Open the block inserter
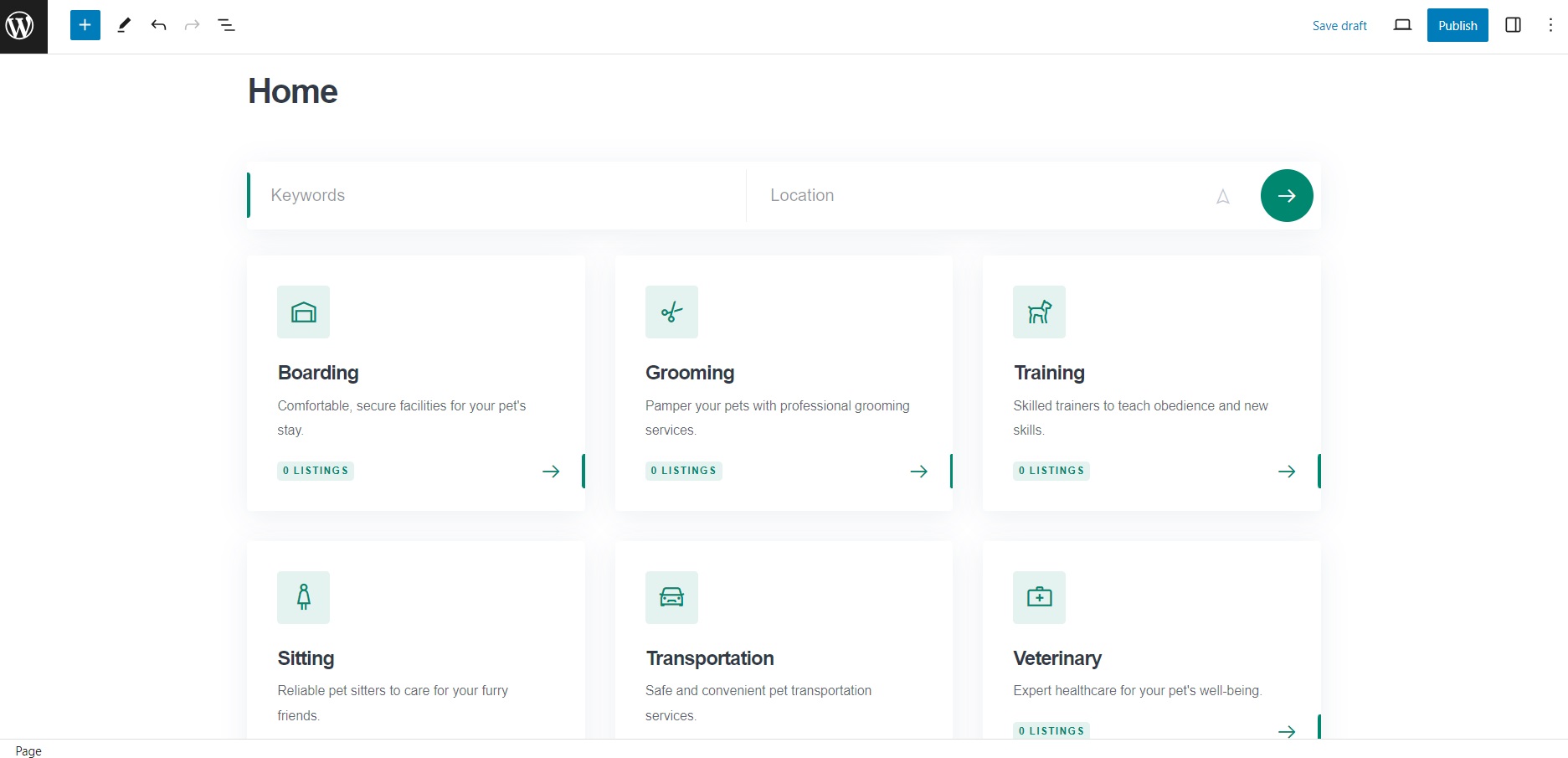This screenshot has width=1568, height=758. pyautogui.click(x=84, y=25)
